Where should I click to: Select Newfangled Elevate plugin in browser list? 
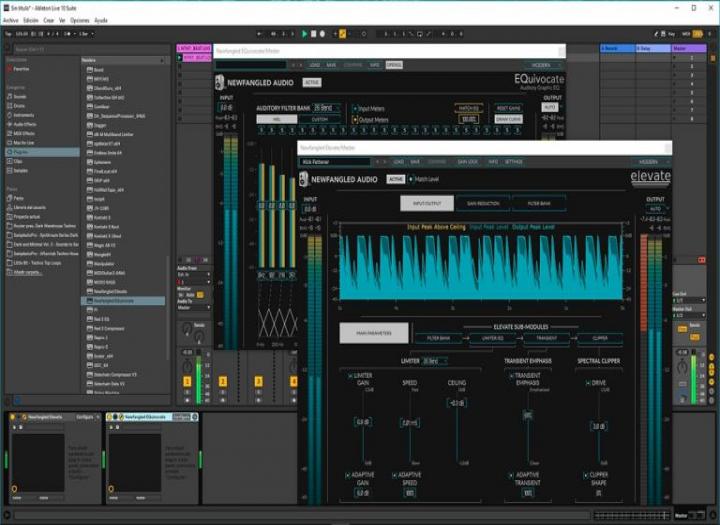(x=110, y=291)
